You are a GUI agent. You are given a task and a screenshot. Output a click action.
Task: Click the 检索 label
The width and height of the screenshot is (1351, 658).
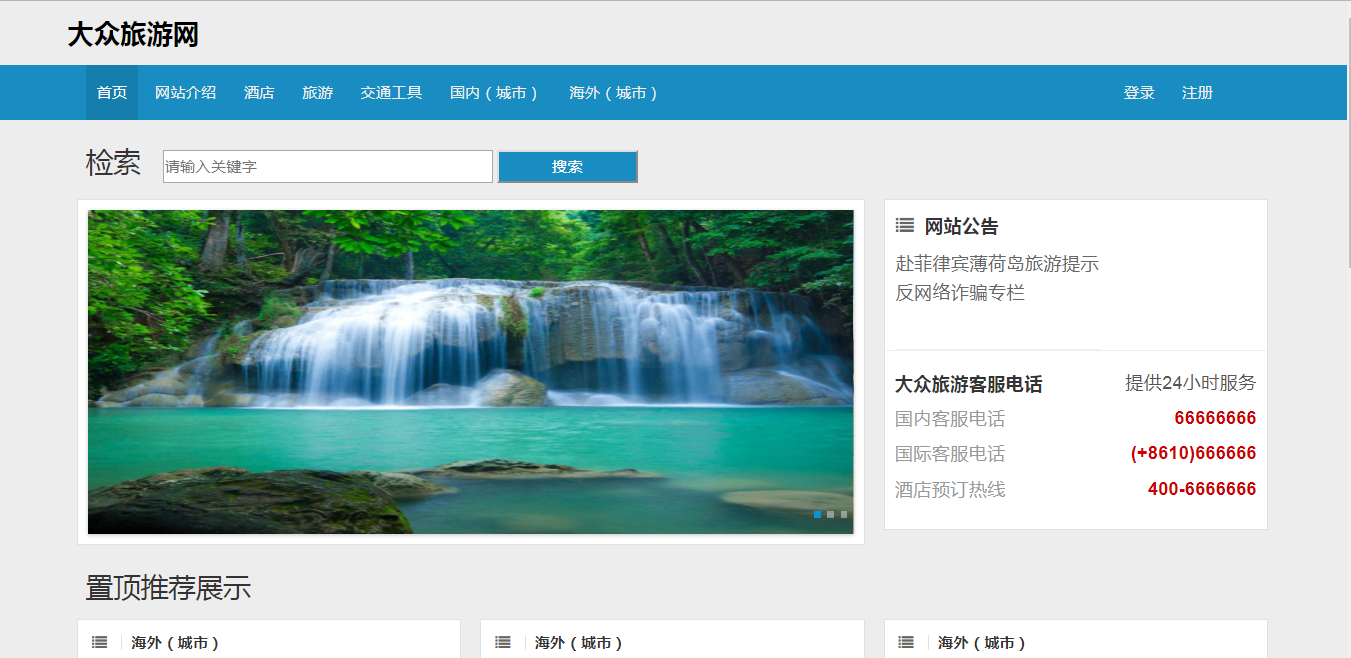[113, 163]
